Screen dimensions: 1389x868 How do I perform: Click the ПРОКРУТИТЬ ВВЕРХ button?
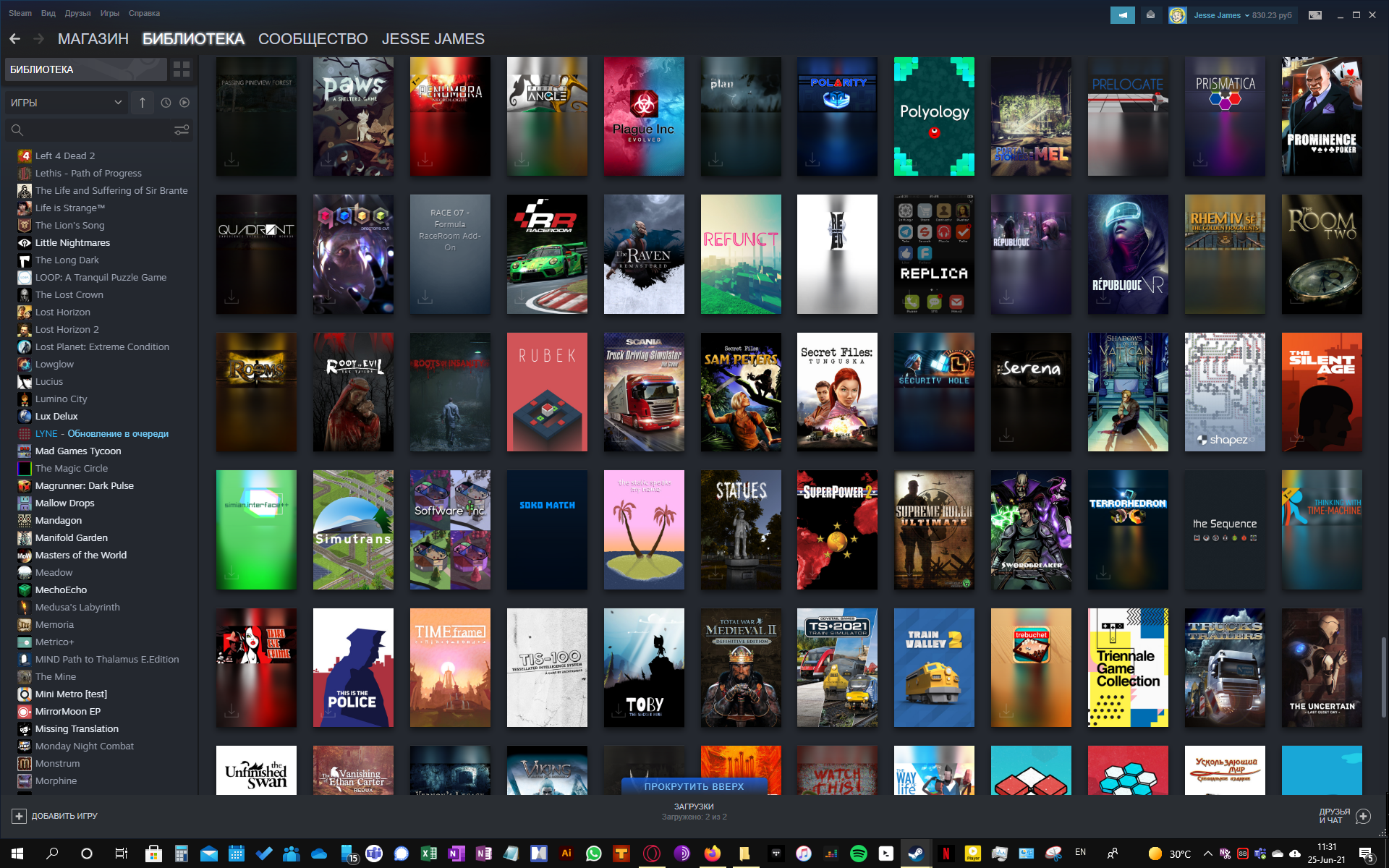[694, 786]
